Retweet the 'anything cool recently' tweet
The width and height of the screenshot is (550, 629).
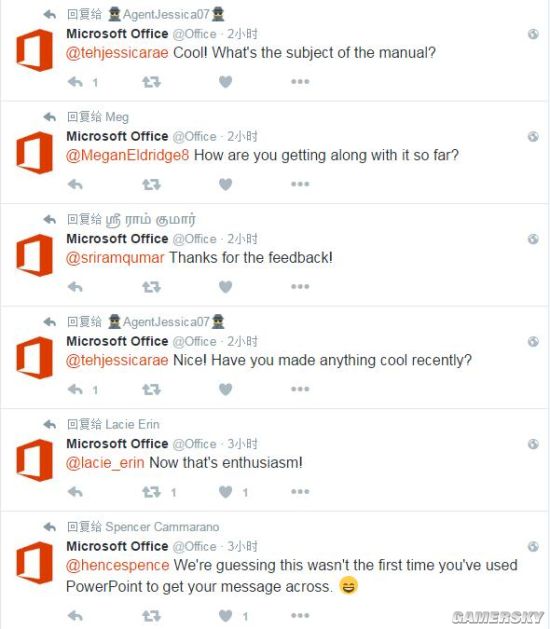coord(151,390)
